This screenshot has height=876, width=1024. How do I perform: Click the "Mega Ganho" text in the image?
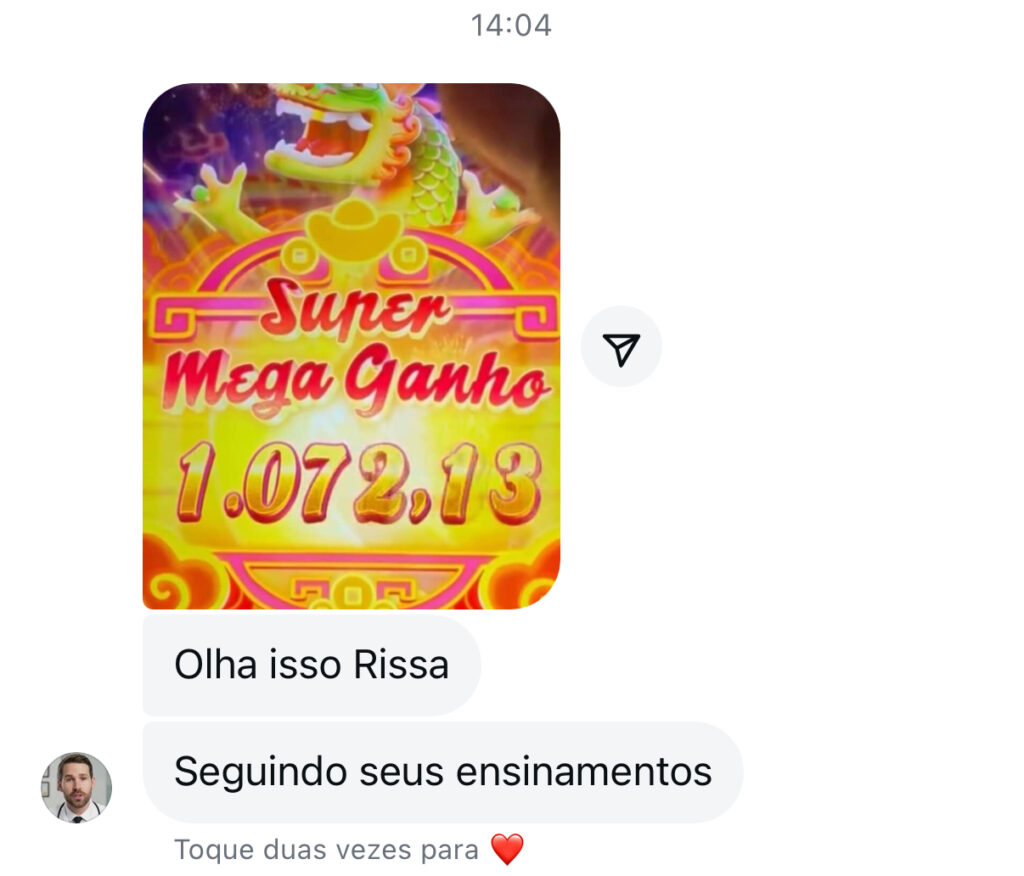click(356, 381)
